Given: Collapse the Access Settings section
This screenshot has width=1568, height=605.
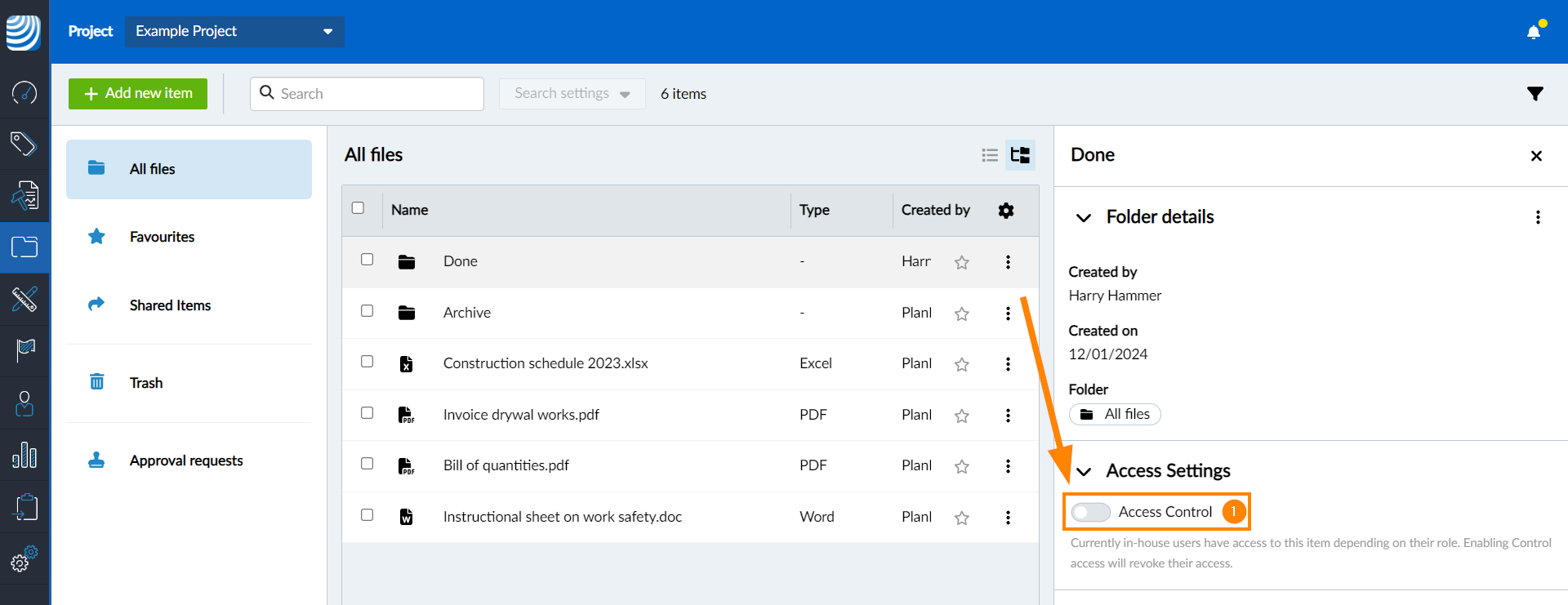Looking at the screenshot, I should 1084,471.
